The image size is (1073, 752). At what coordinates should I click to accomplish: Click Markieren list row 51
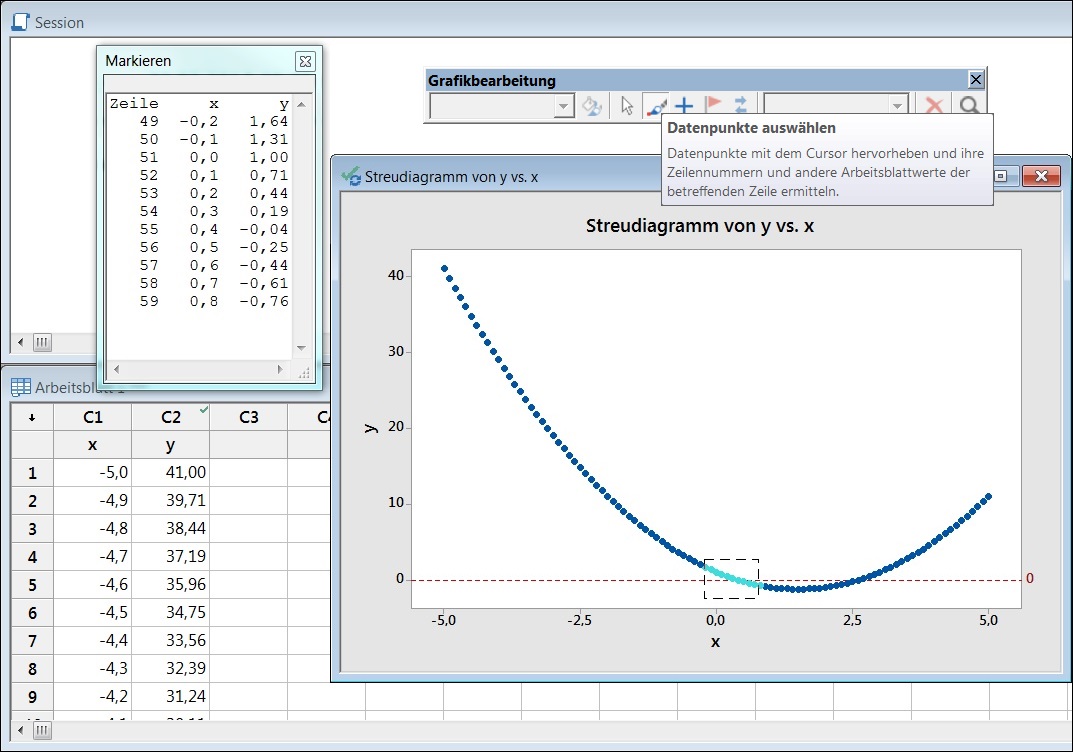(200, 157)
